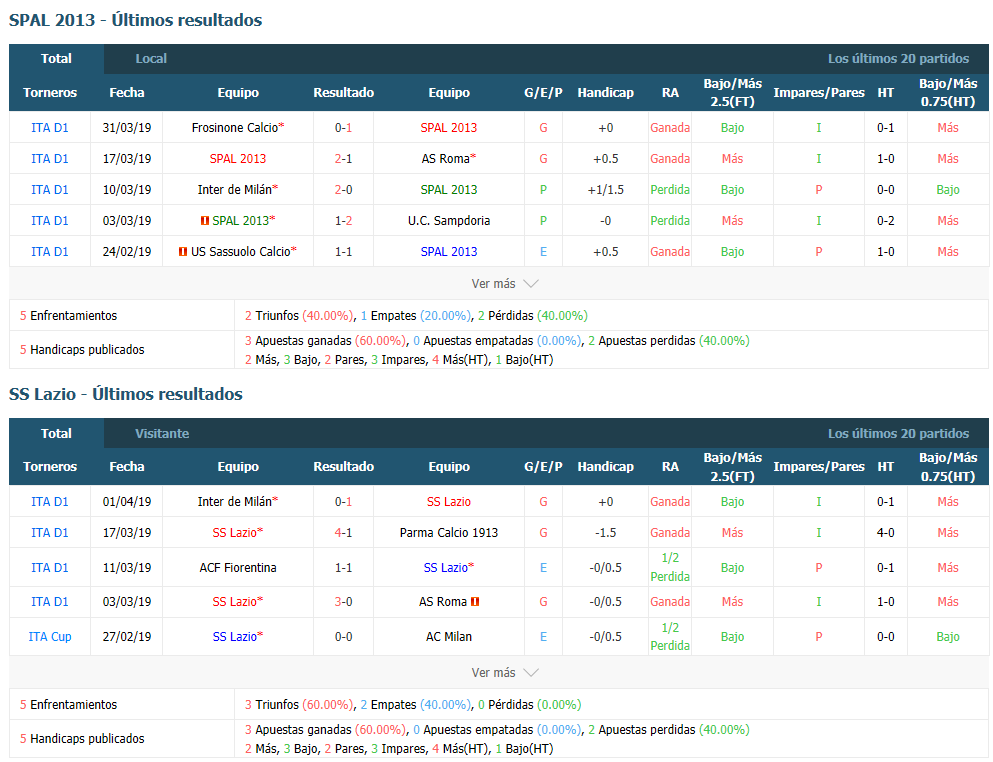
Task: Click '1 Empates (20.00%)' in the SPAL 2013 summary
Action: click(x=415, y=315)
